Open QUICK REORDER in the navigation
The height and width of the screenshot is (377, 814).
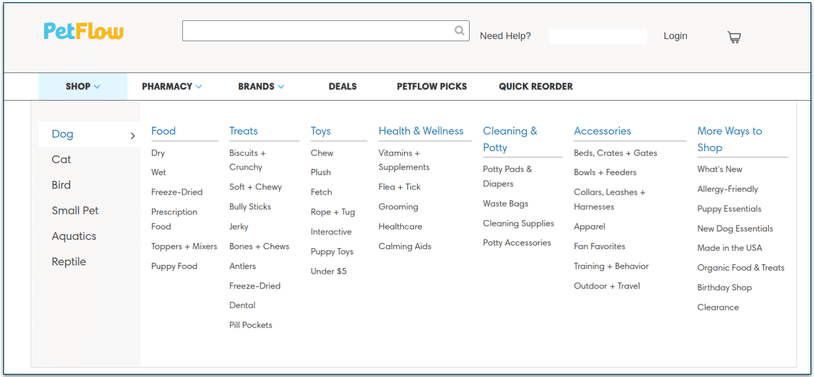click(536, 87)
